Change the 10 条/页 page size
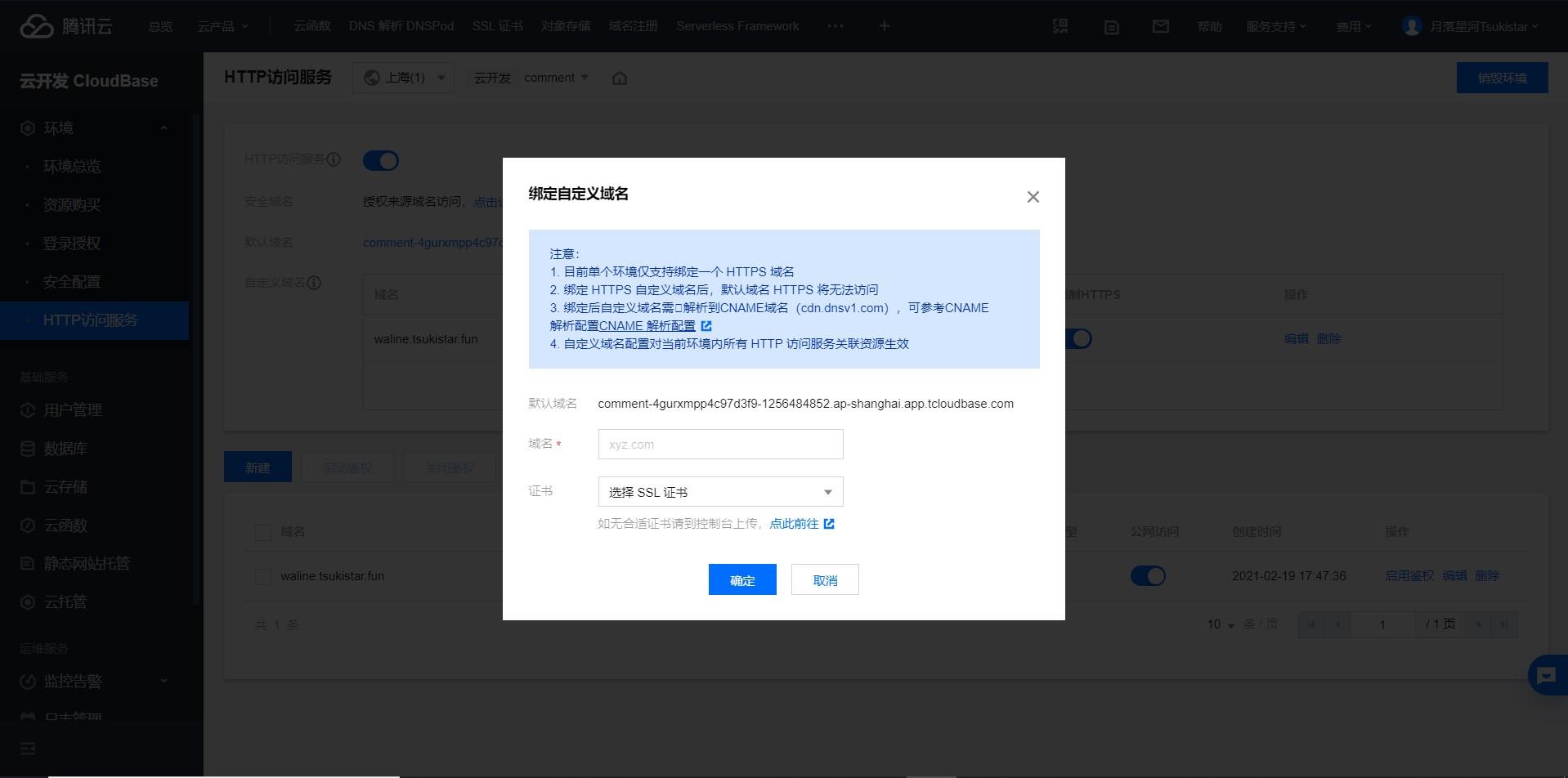This screenshot has width=1568, height=778. [1221, 624]
